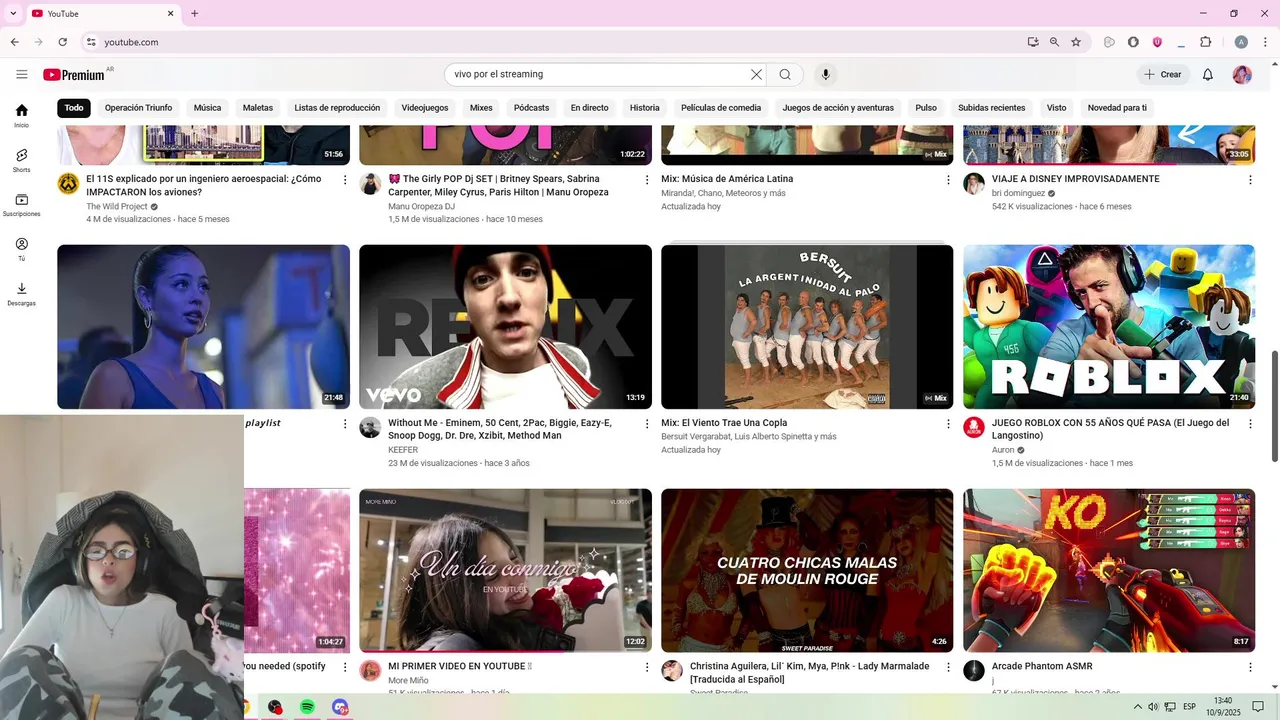Play Un día conmigo thumbnail

click(505, 570)
